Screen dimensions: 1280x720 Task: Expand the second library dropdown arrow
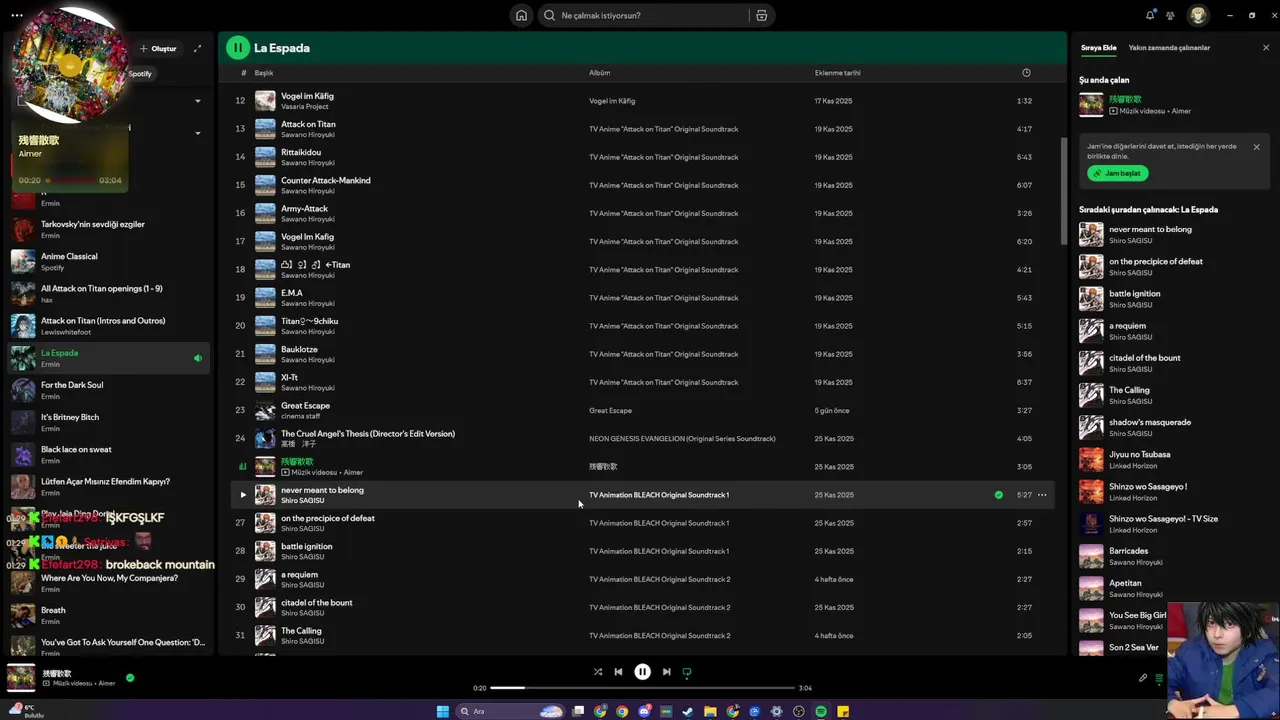(197, 133)
